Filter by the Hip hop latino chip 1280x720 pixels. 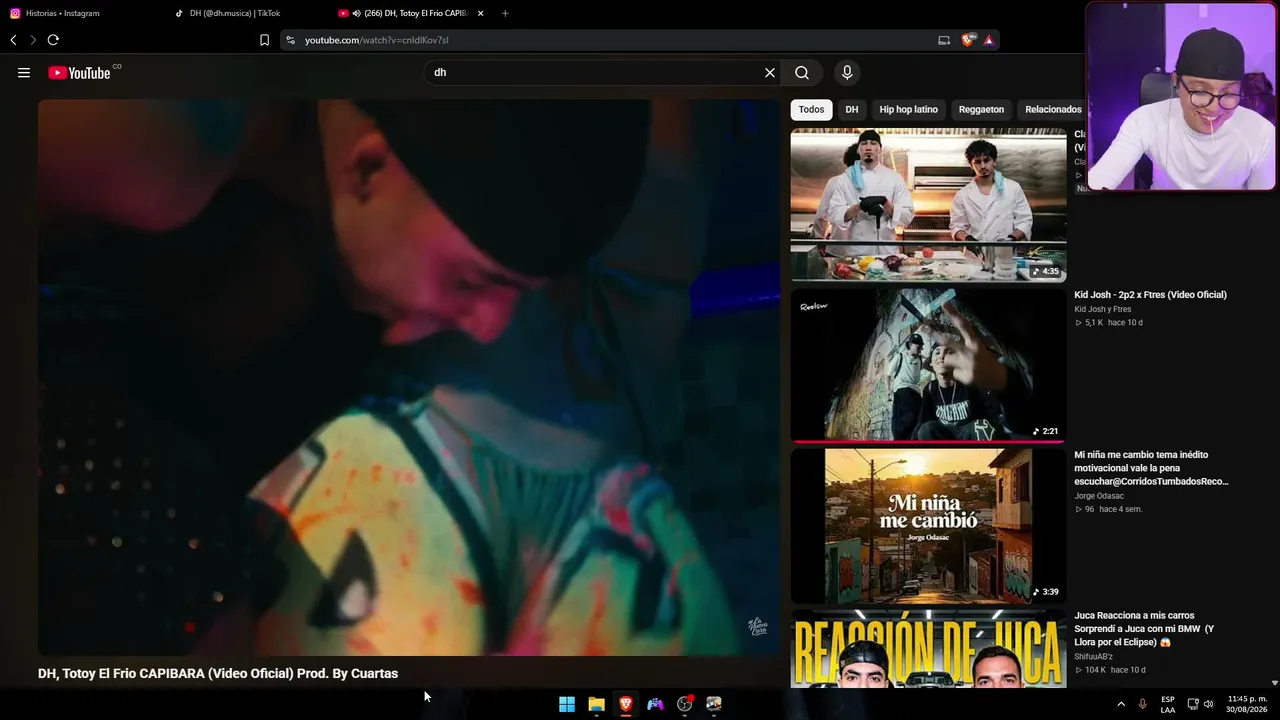click(x=909, y=109)
